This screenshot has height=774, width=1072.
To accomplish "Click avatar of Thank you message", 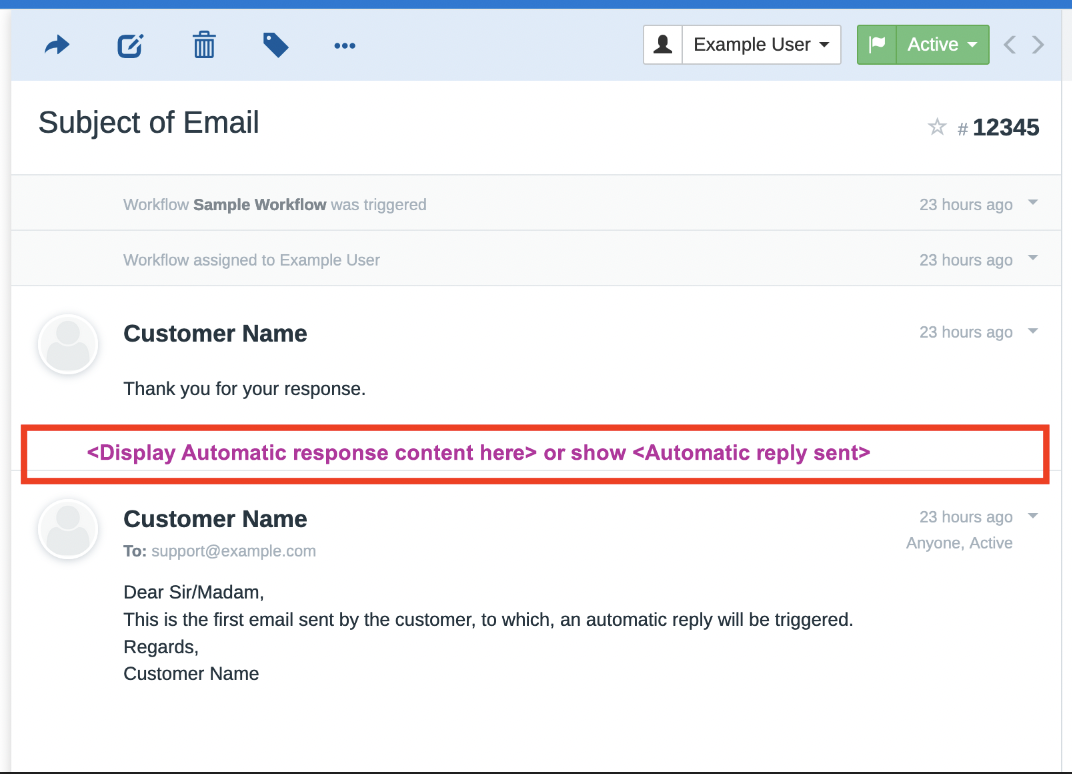I will click(68, 344).
